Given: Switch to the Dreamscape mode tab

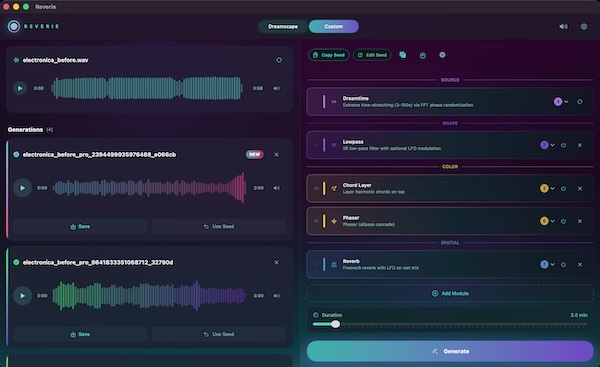Looking at the screenshot, I should click(283, 26).
